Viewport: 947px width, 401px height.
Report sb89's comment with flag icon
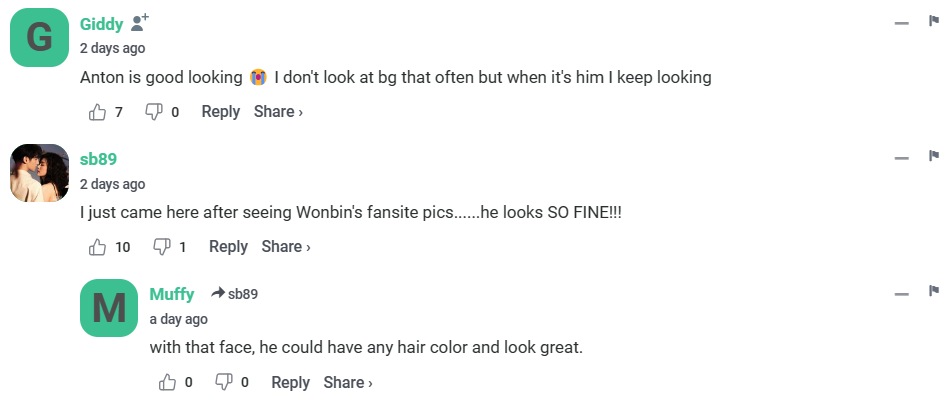(933, 156)
